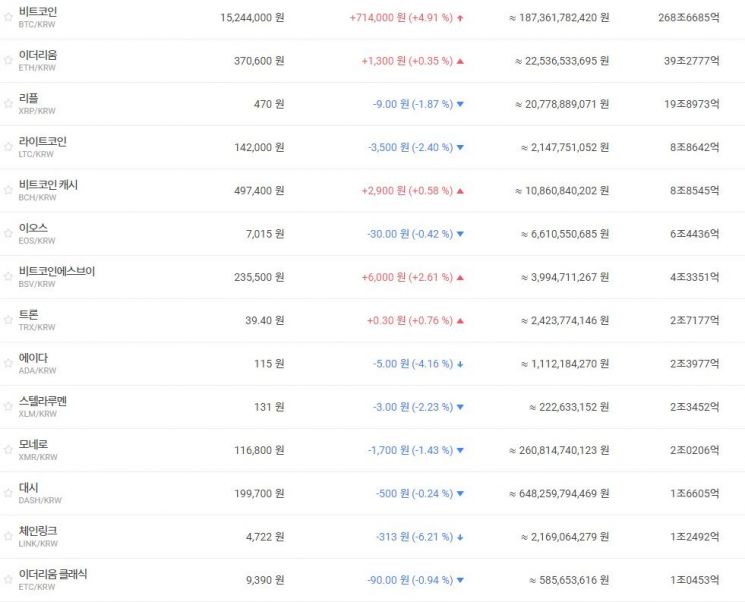Click 이더리움 market cap 39조2777억

[x=692, y=61]
